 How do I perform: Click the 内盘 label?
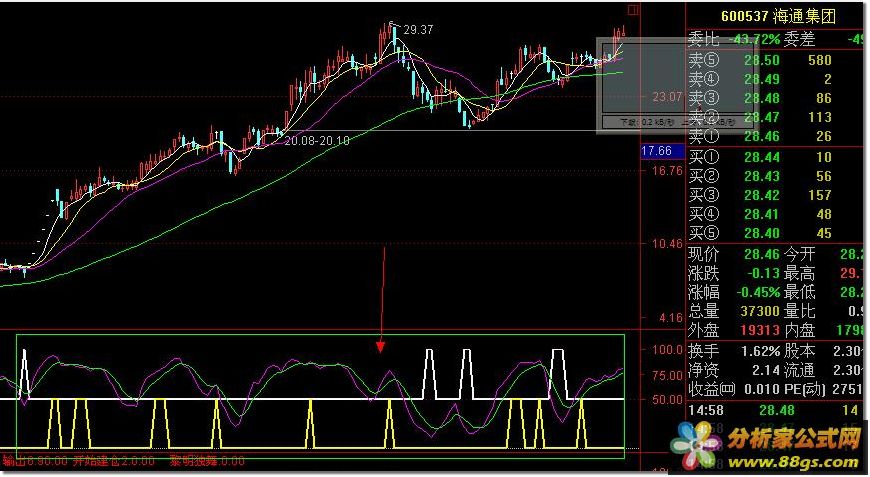pyautogui.click(x=800, y=331)
